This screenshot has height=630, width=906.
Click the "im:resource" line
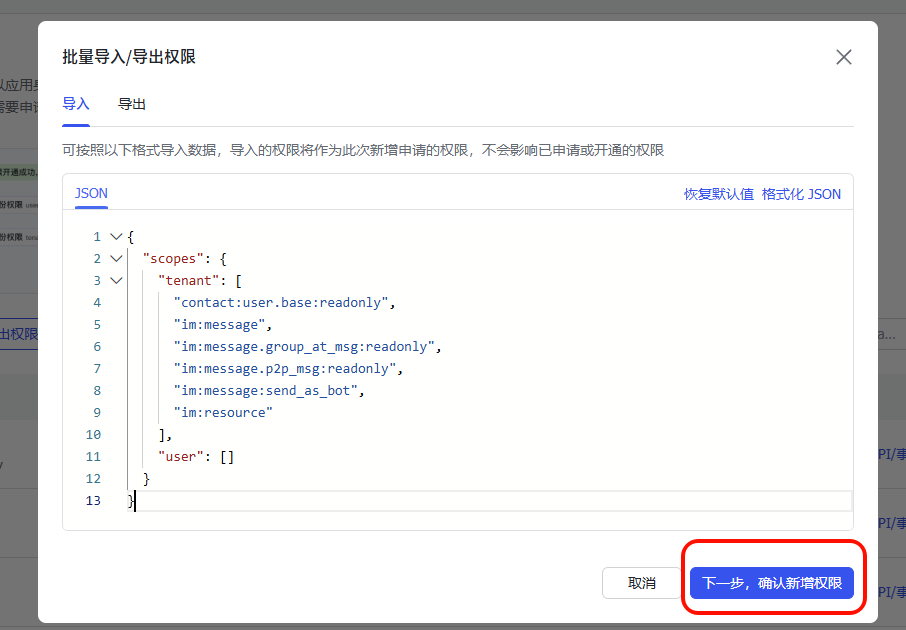pos(223,412)
